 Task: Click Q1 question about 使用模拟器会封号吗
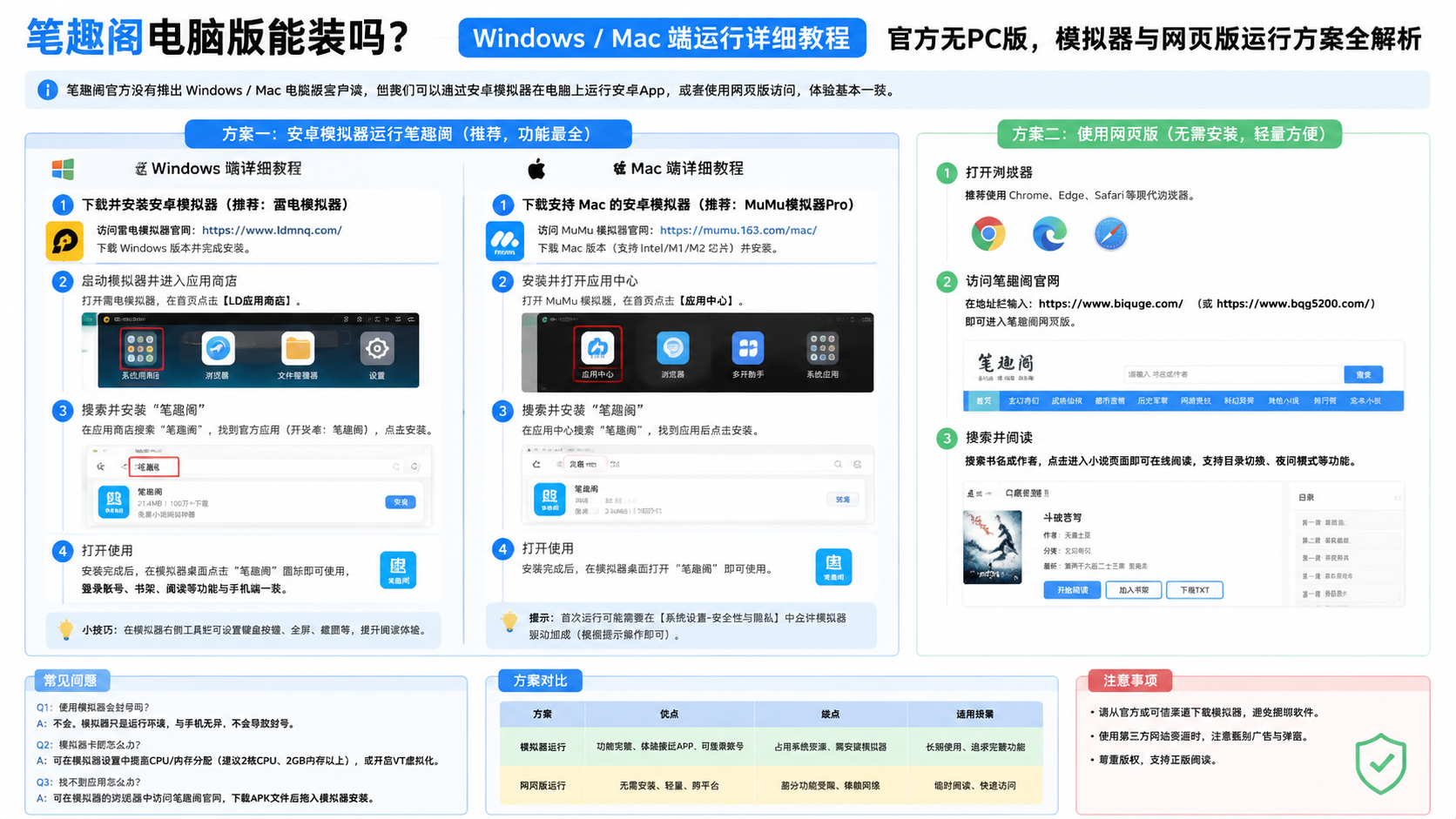93,708
